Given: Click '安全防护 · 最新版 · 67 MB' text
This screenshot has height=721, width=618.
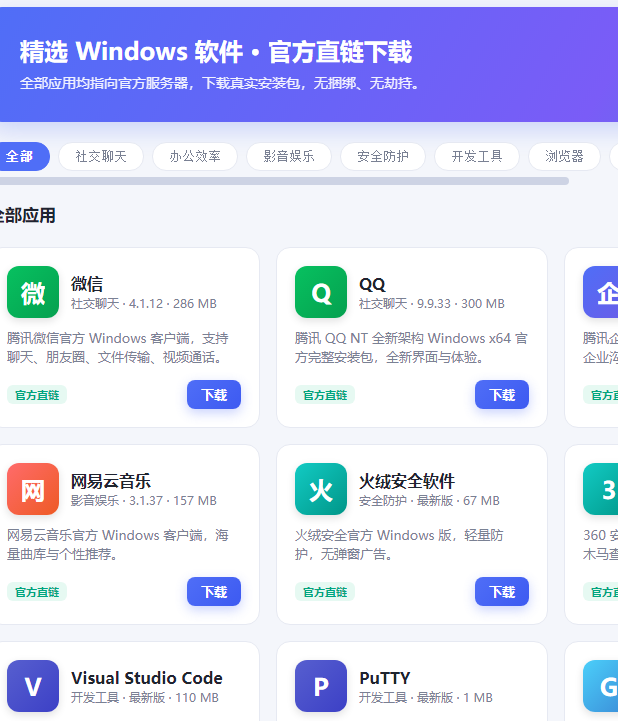Looking at the screenshot, I should click(429, 500).
